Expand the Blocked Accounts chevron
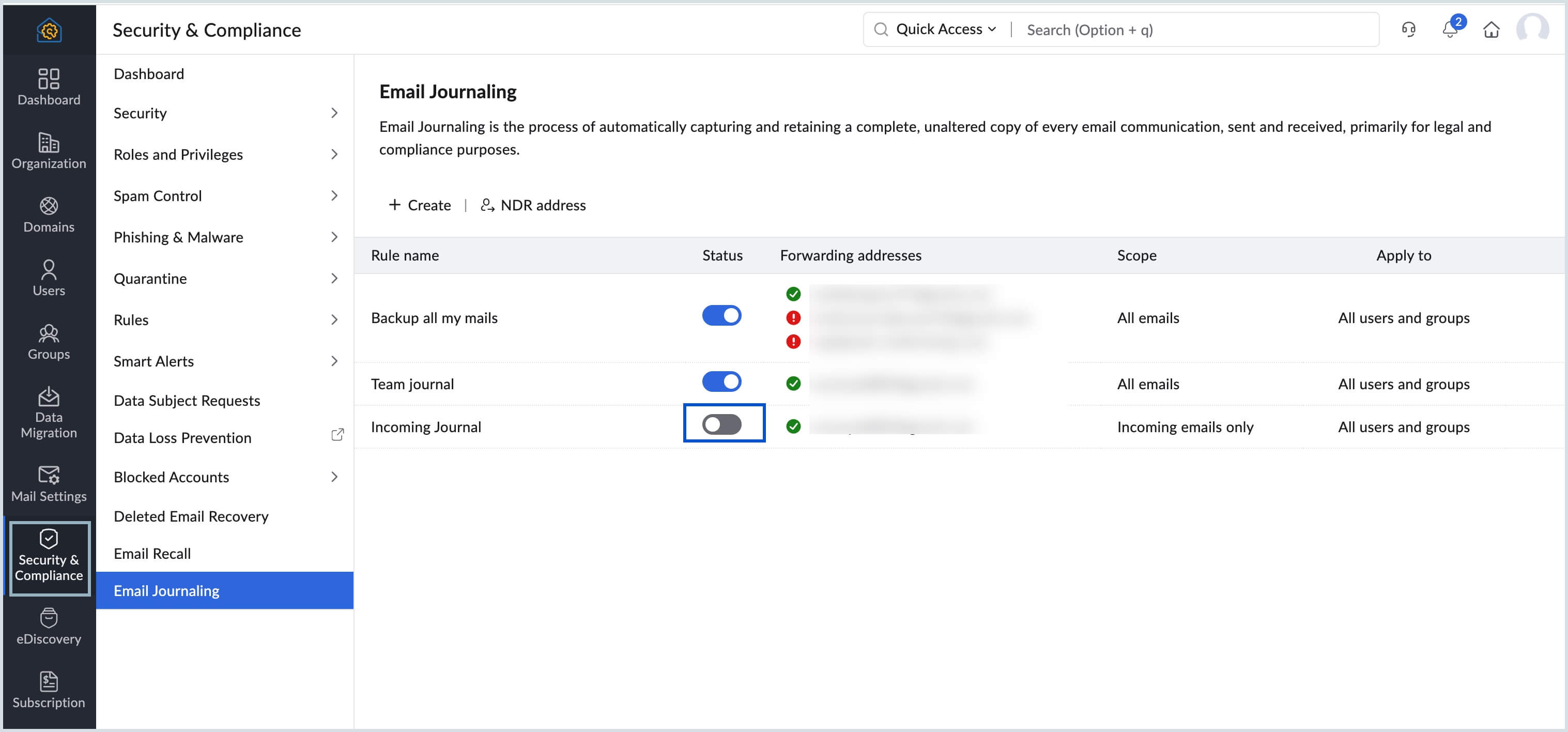This screenshot has width=1568, height=732. (333, 477)
